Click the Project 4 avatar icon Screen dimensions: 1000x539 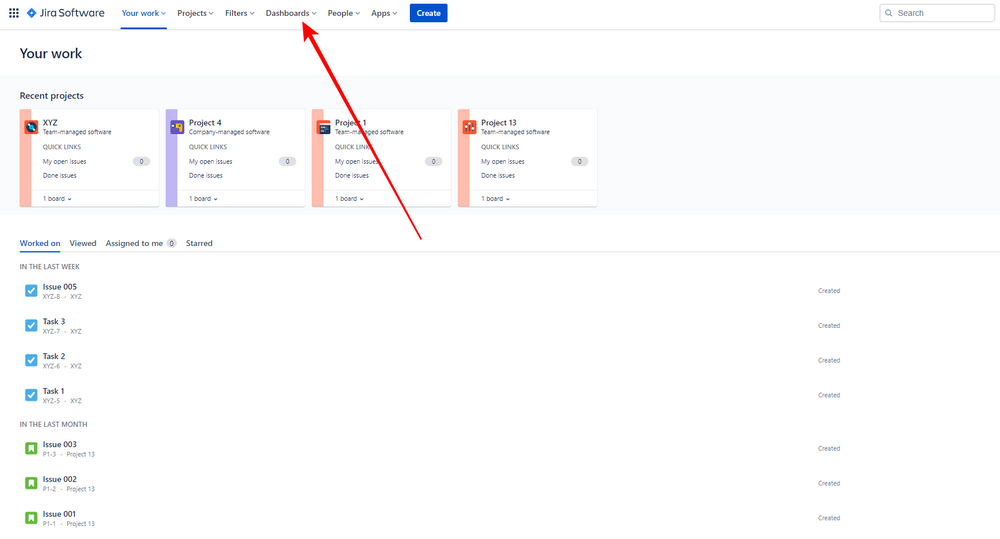[x=177, y=127]
